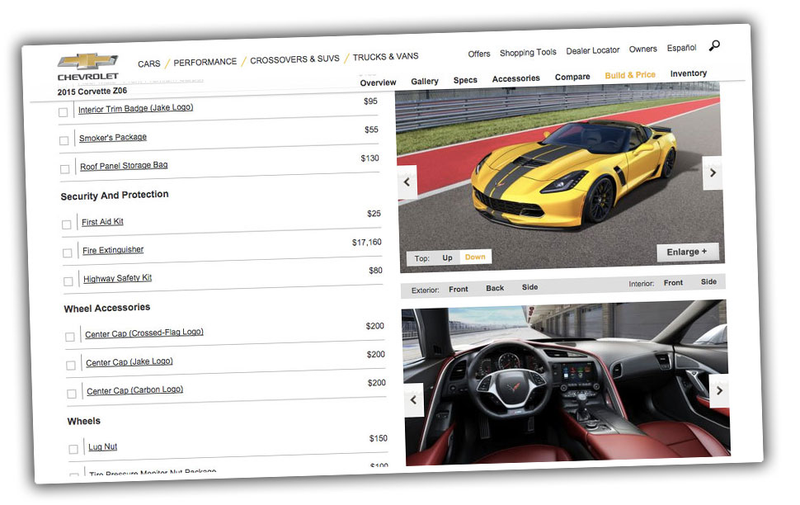
Task: Open Center Cap (Crossed-Flag Logo) link
Action: pyautogui.click(x=144, y=333)
